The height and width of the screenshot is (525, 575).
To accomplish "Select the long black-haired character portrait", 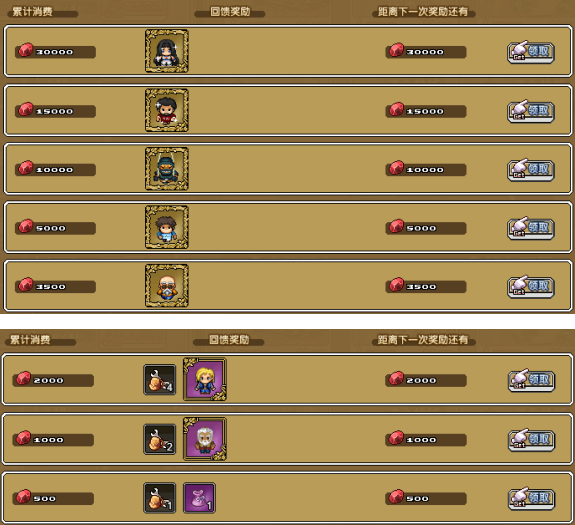I will 167,51.
